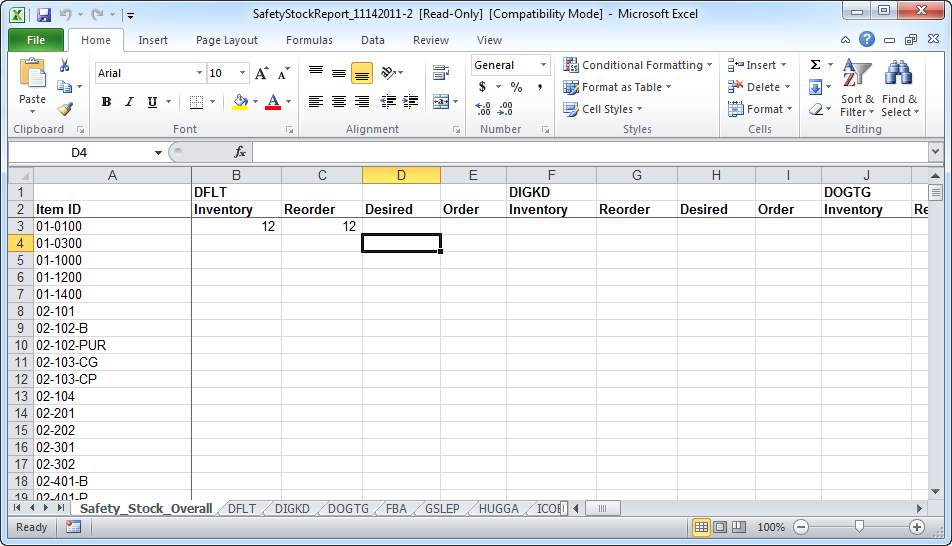Image resolution: width=952 pixels, height=546 pixels.
Task: Apply Comma Style format
Action: pyautogui.click(x=540, y=87)
